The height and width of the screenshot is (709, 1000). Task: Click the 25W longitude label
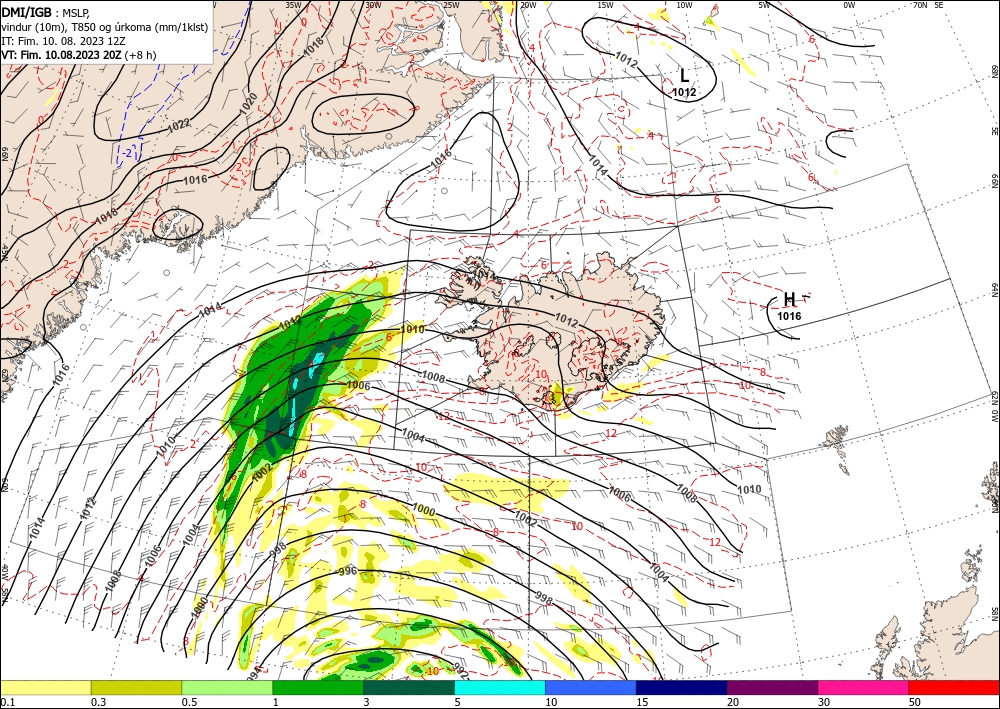451,5
